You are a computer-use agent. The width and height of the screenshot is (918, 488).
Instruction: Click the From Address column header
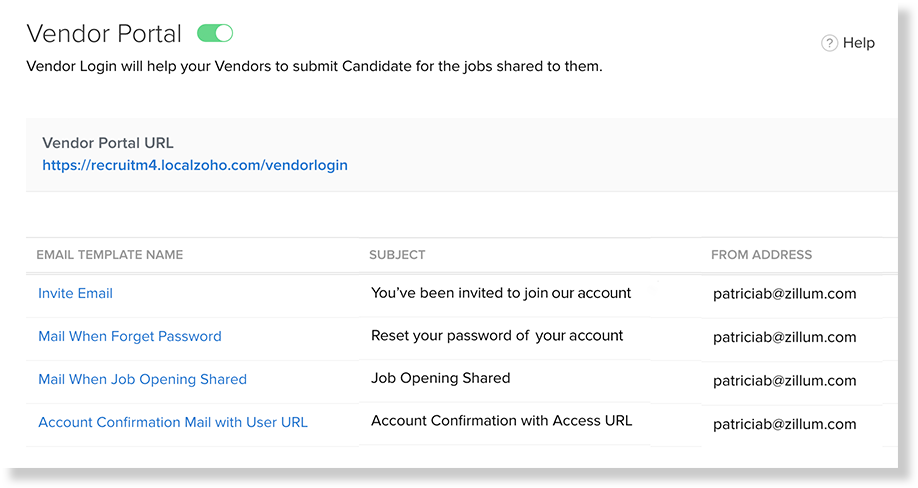[x=761, y=255]
